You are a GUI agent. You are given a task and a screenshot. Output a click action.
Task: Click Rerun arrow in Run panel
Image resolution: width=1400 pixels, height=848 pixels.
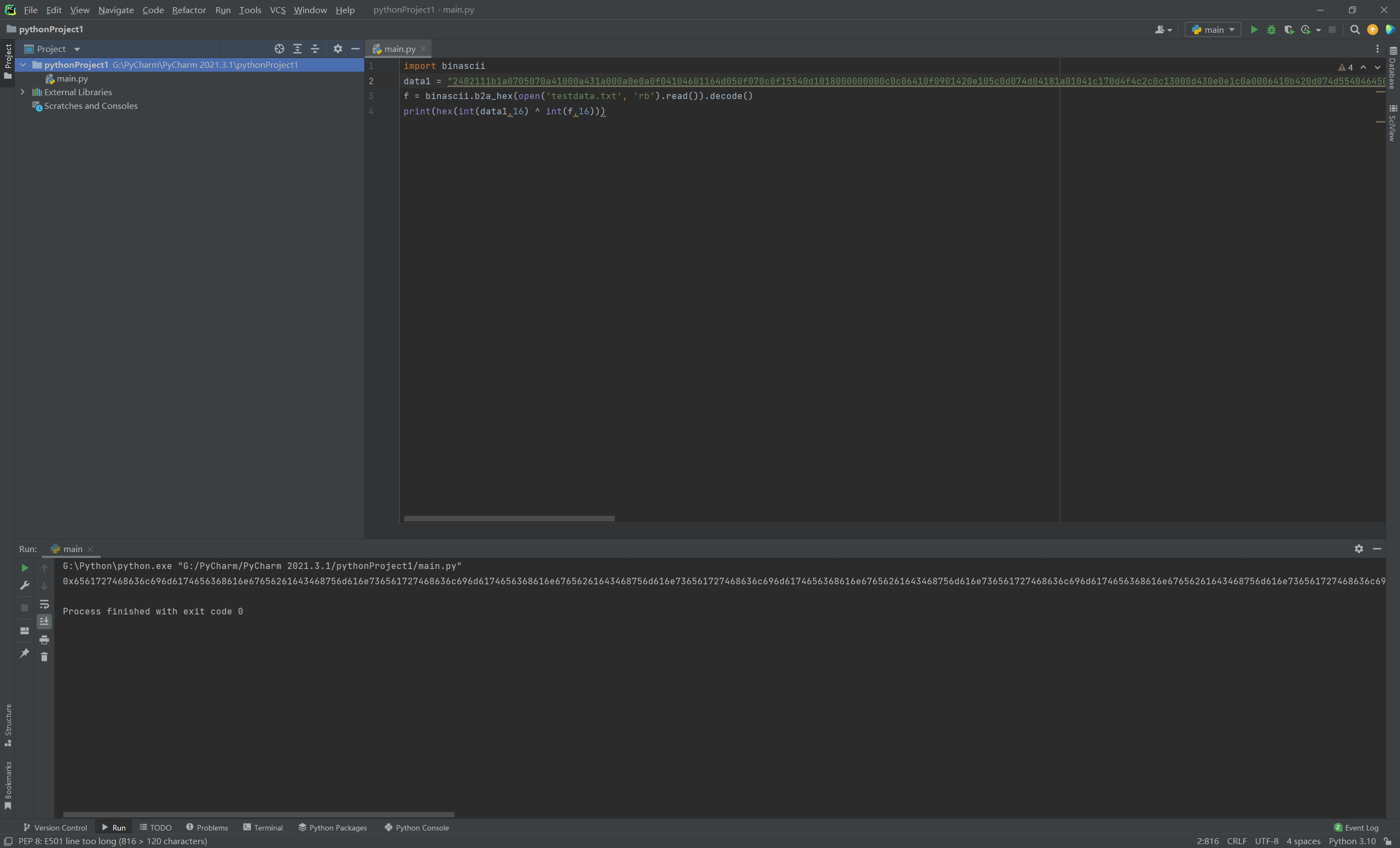point(25,568)
